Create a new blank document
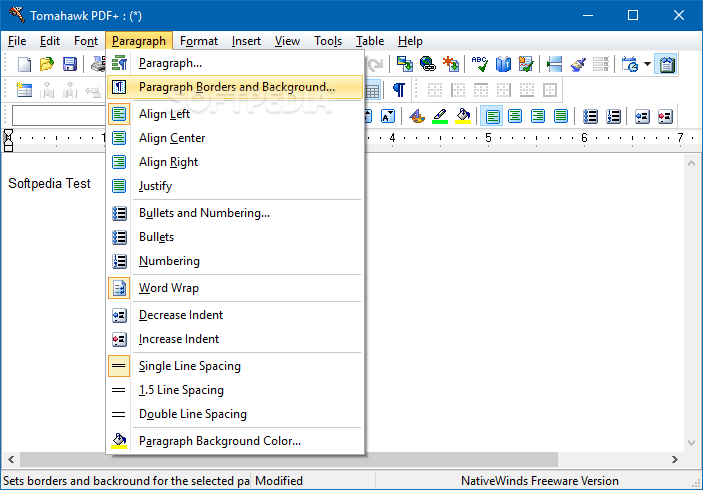Screen dimensions: 703x490 click(x=24, y=64)
